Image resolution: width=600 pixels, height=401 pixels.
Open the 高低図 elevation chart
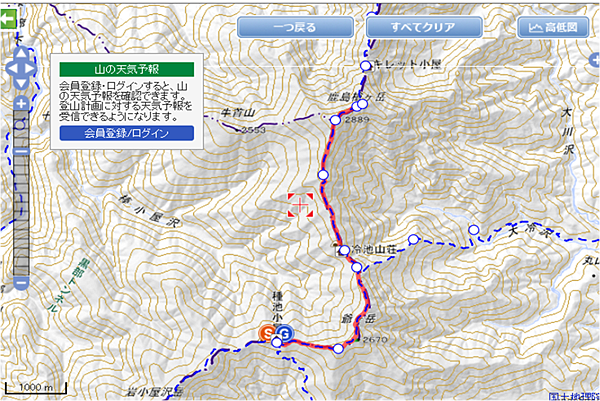click(553, 27)
